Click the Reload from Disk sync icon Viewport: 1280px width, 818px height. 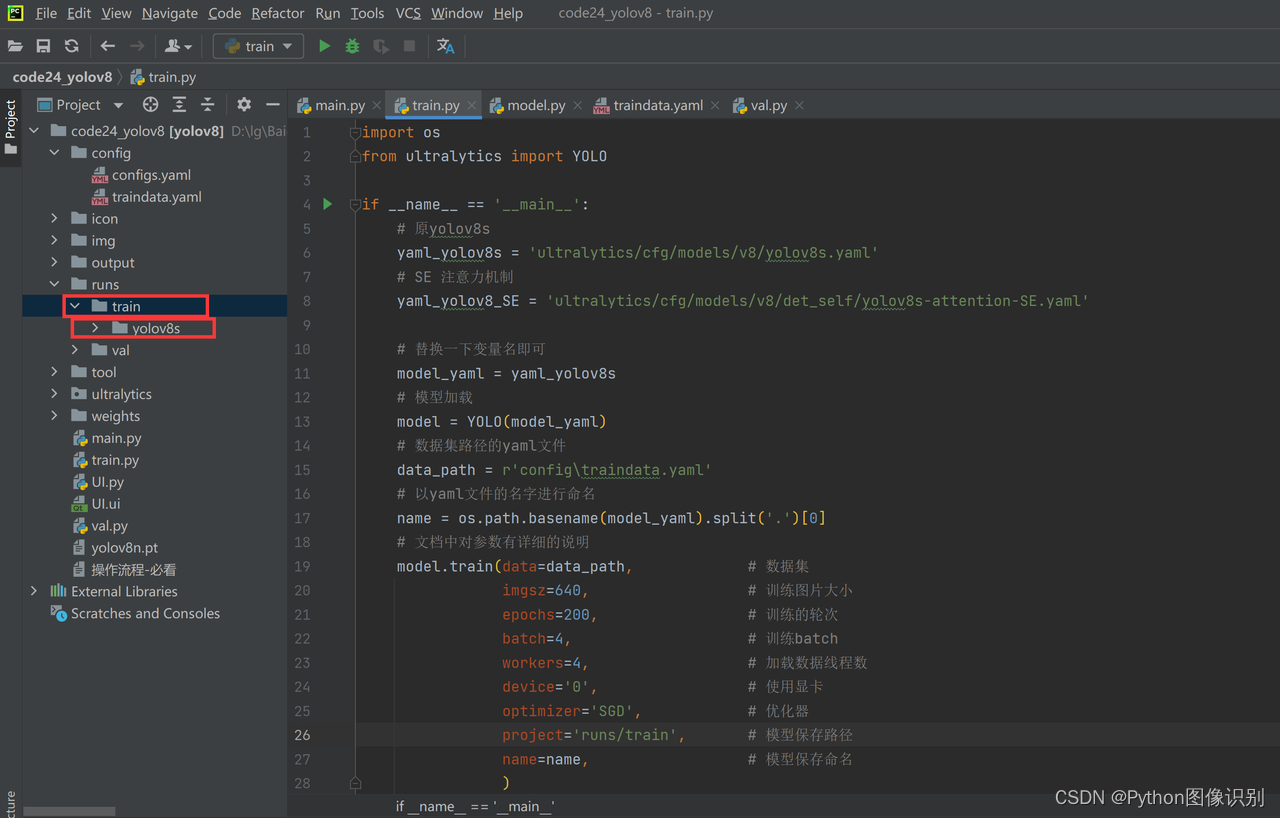pyautogui.click(x=71, y=46)
